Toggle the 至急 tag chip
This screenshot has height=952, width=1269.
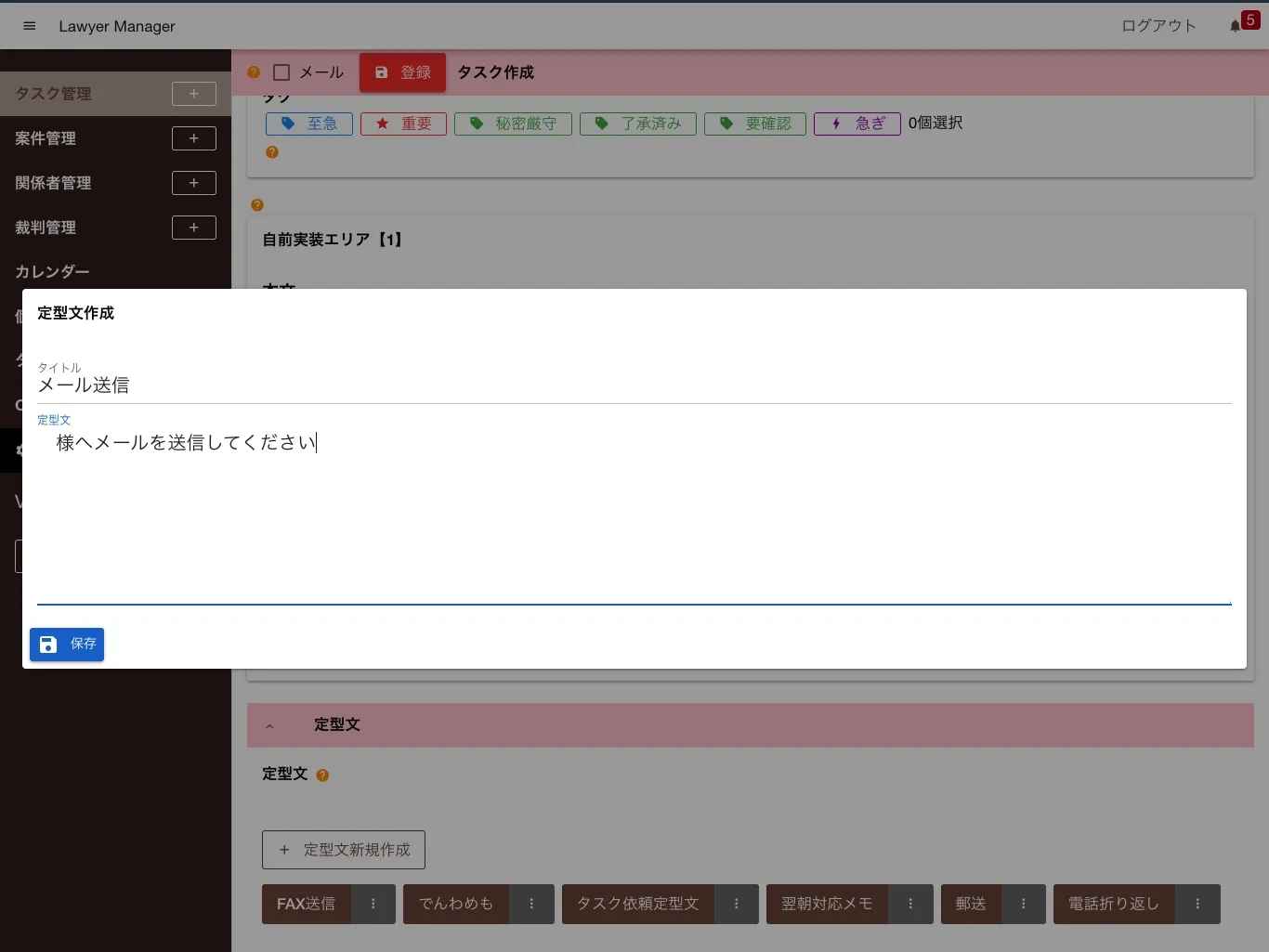pyautogui.click(x=309, y=124)
